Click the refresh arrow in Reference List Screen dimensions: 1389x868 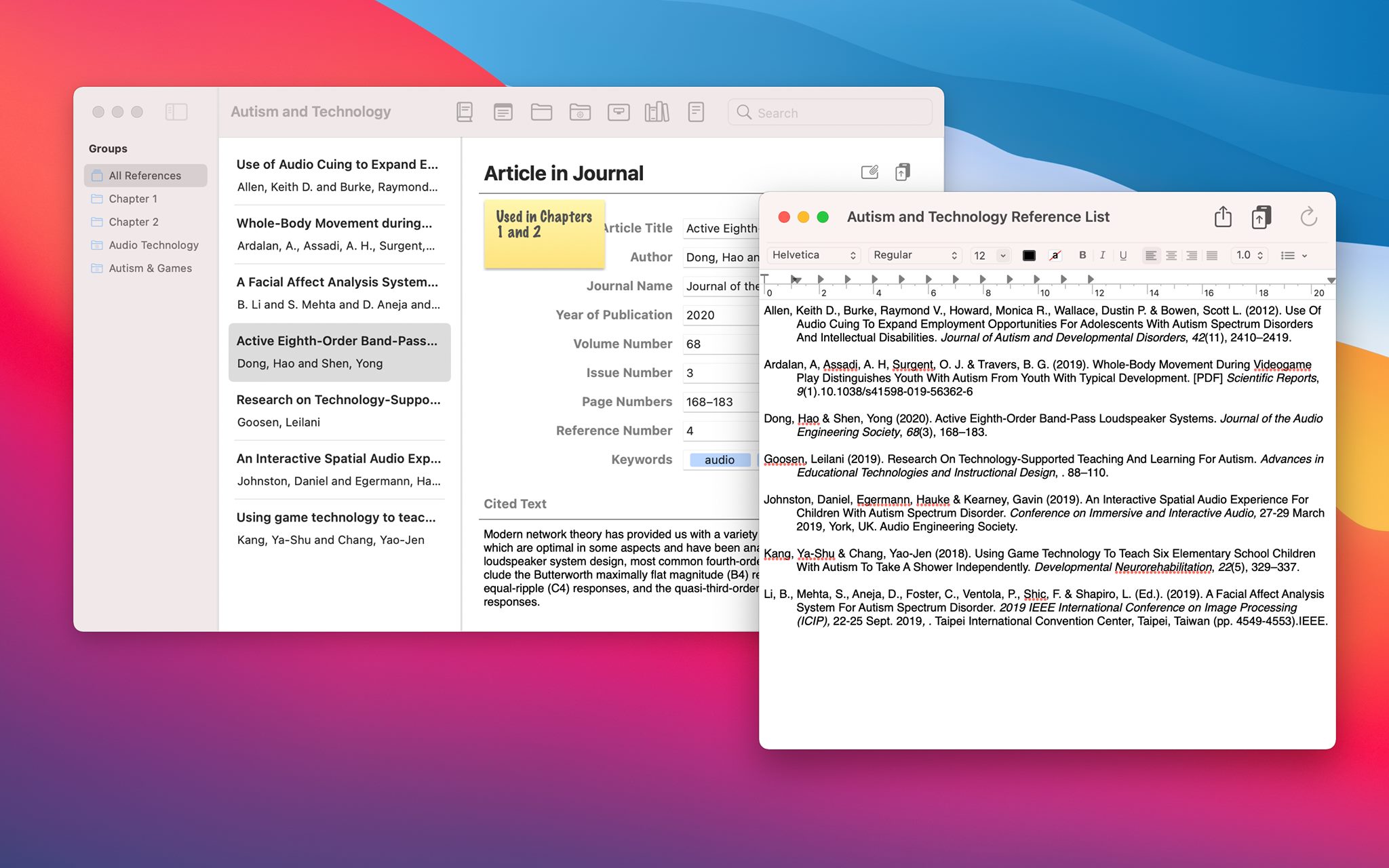[1308, 217]
